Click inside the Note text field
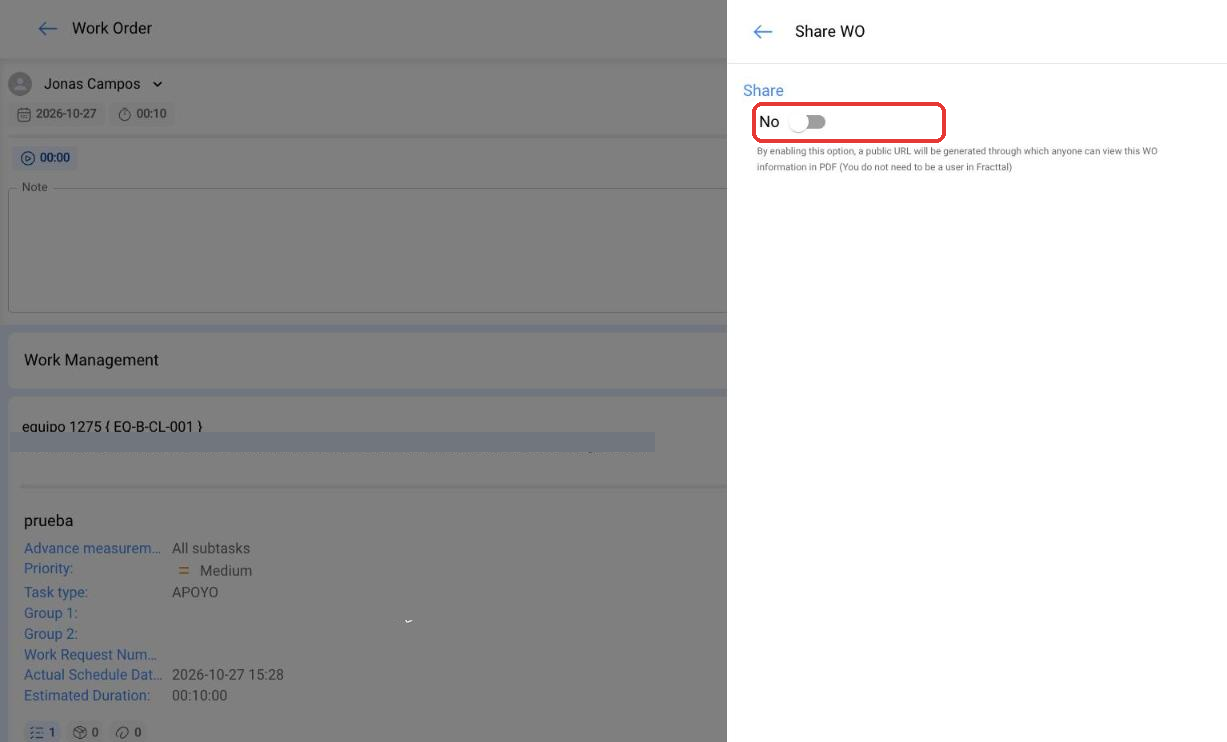 [x=367, y=250]
